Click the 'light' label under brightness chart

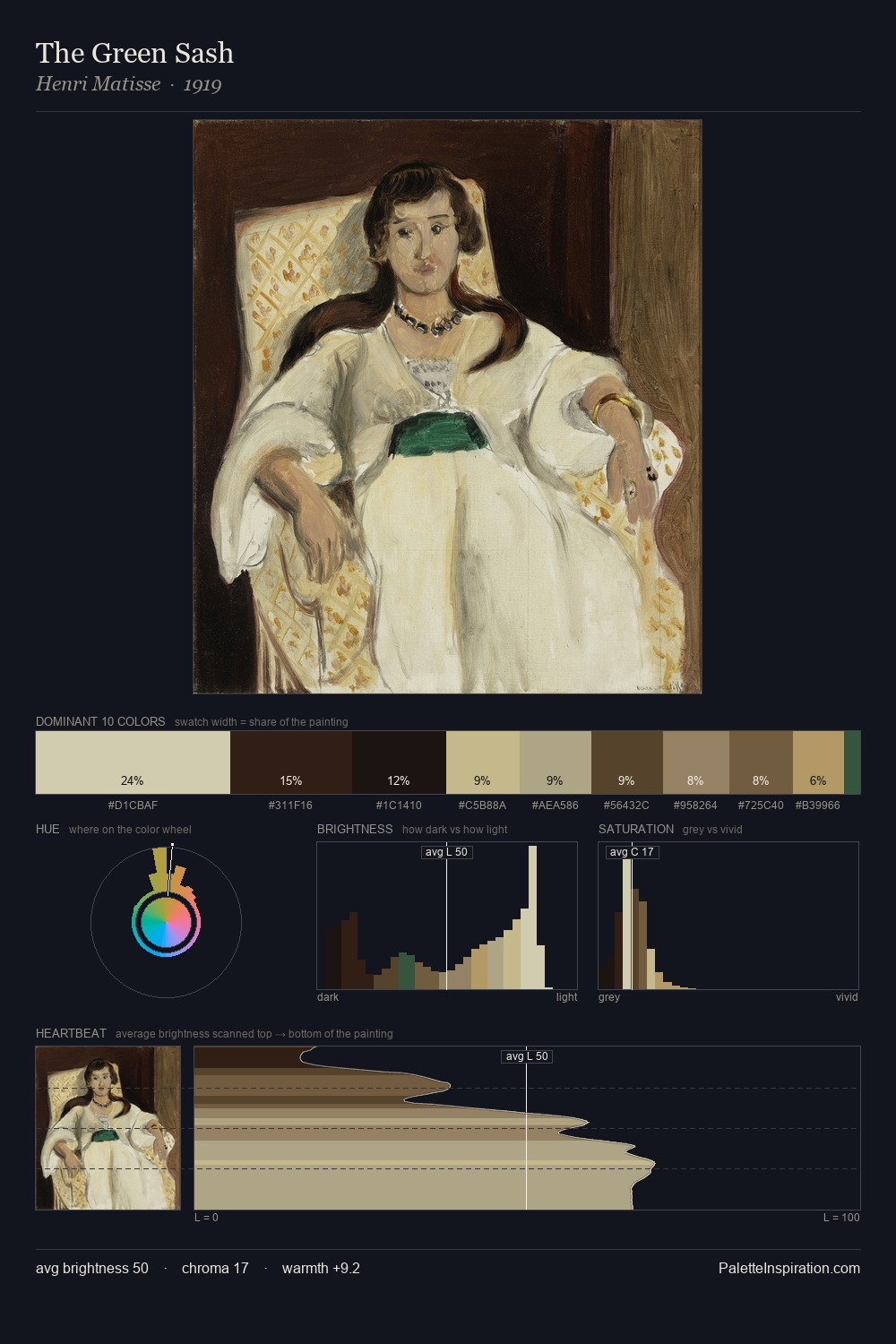[566, 997]
